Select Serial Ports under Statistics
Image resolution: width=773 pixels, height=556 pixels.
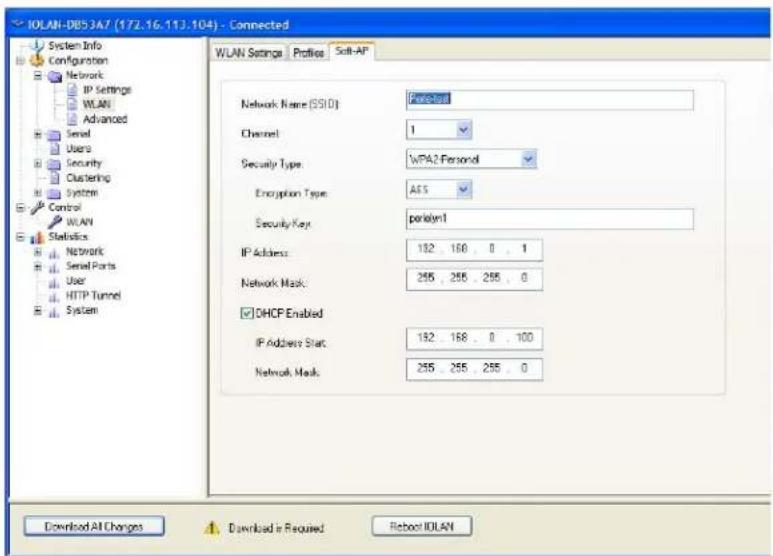pos(91,266)
